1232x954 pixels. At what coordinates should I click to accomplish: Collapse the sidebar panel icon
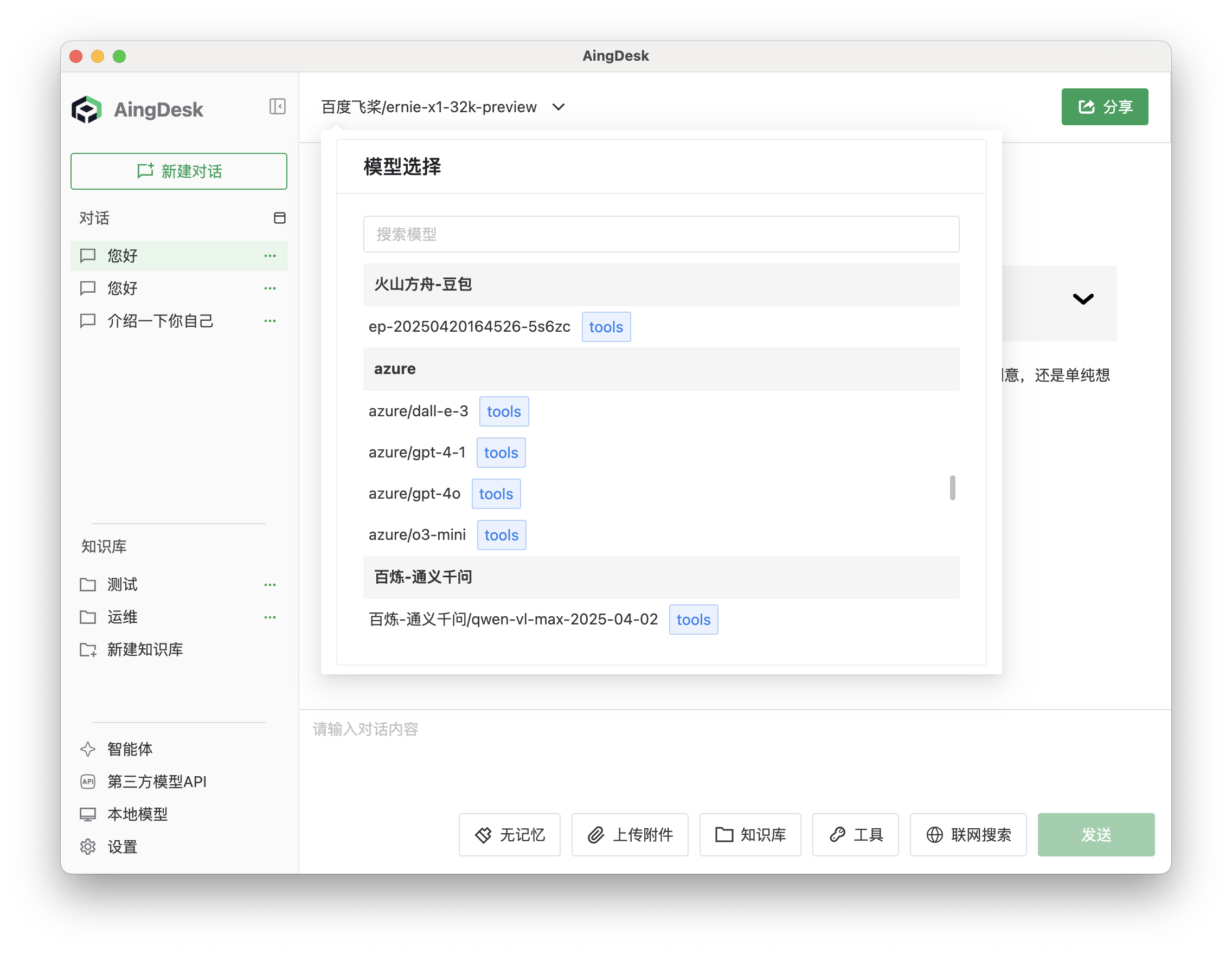point(277,107)
